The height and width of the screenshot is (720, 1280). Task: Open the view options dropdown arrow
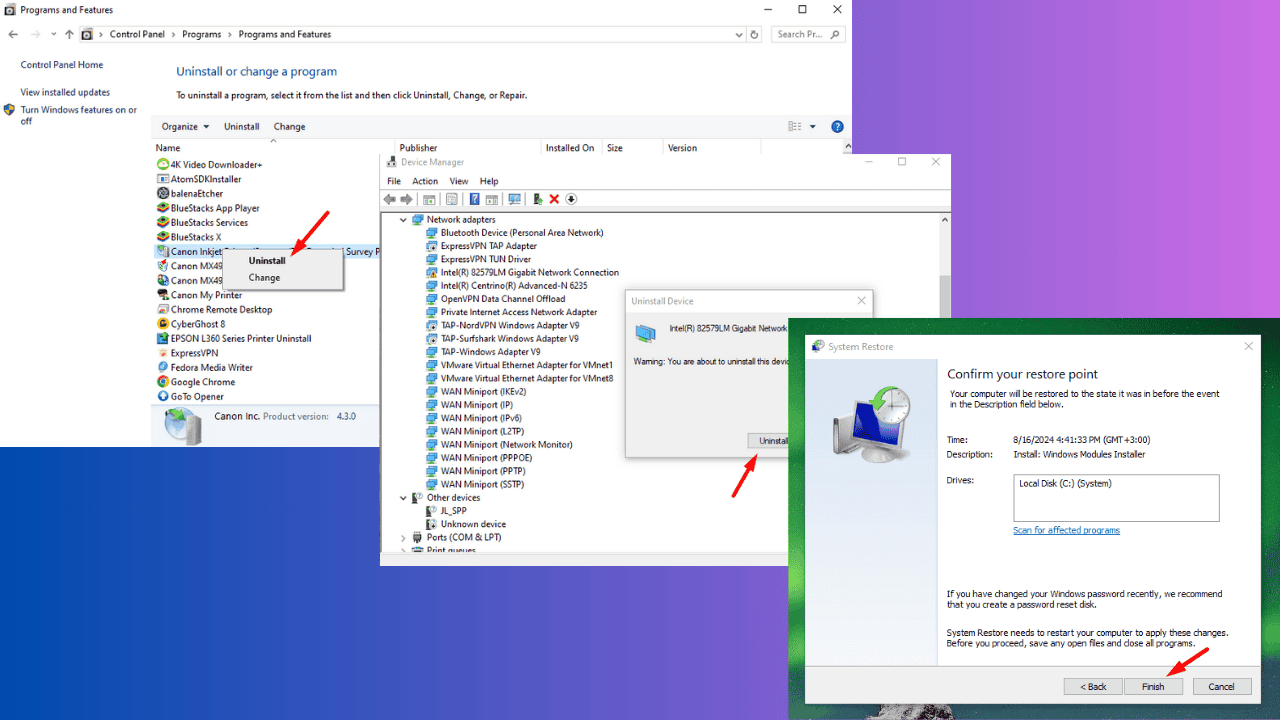pyautogui.click(x=813, y=127)
